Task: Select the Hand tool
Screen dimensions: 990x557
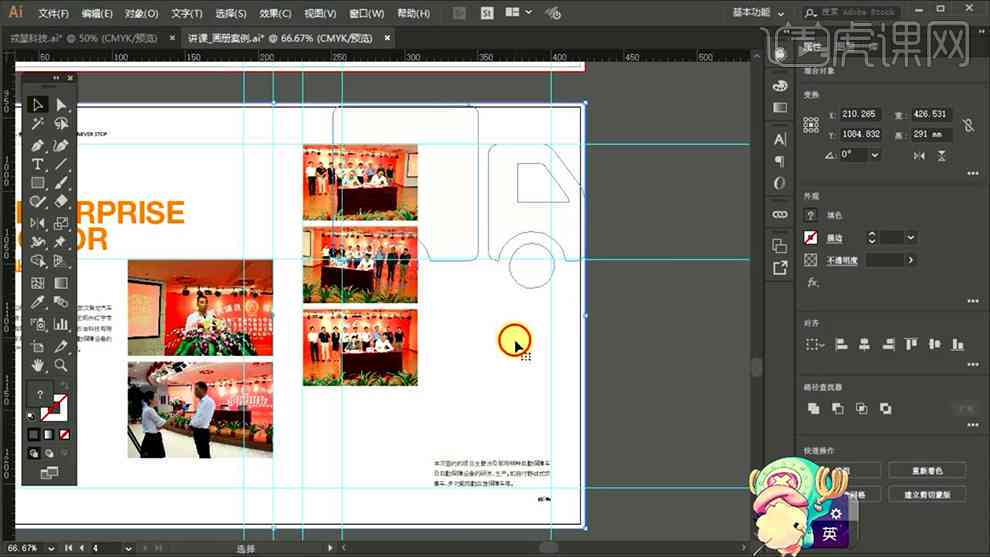Action: coord(37,365)
